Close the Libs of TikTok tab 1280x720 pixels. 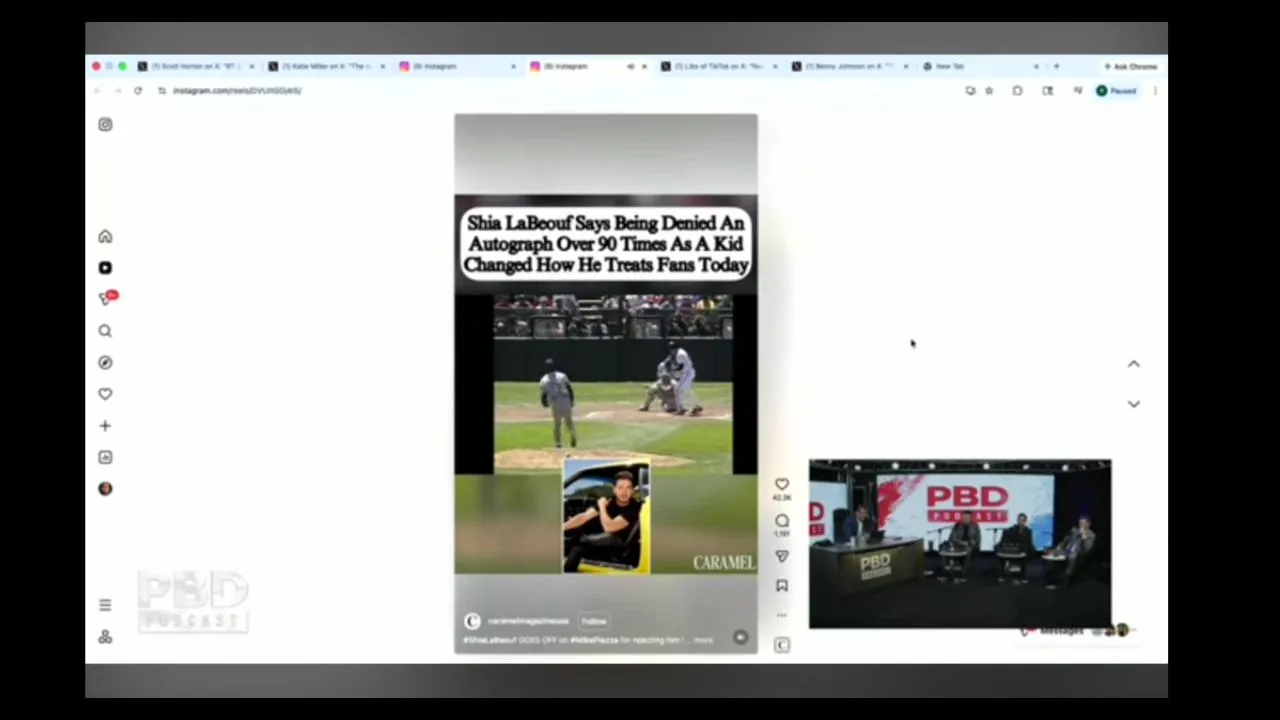click(775, 66)
